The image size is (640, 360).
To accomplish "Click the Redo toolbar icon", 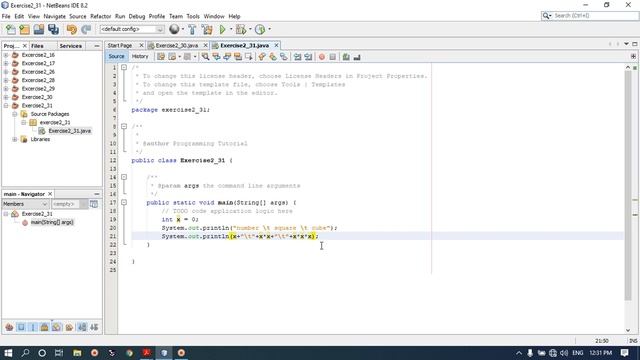I will 86,29.
